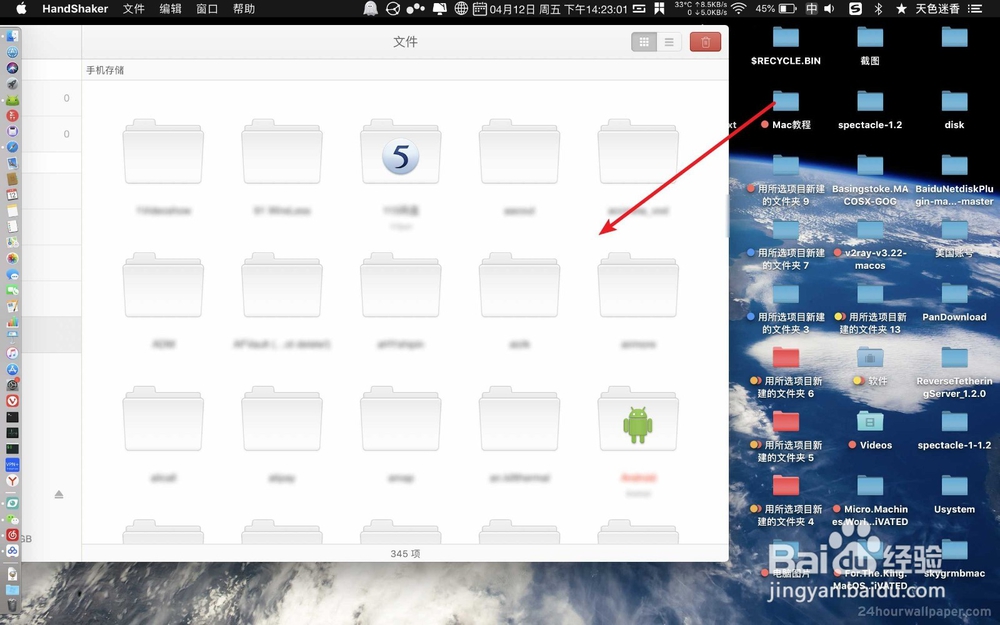This screenshot has height=625, width=1000.
Task: Select the 截图 desktop folder
Action: pyautogui.click(x=870, y=45)
